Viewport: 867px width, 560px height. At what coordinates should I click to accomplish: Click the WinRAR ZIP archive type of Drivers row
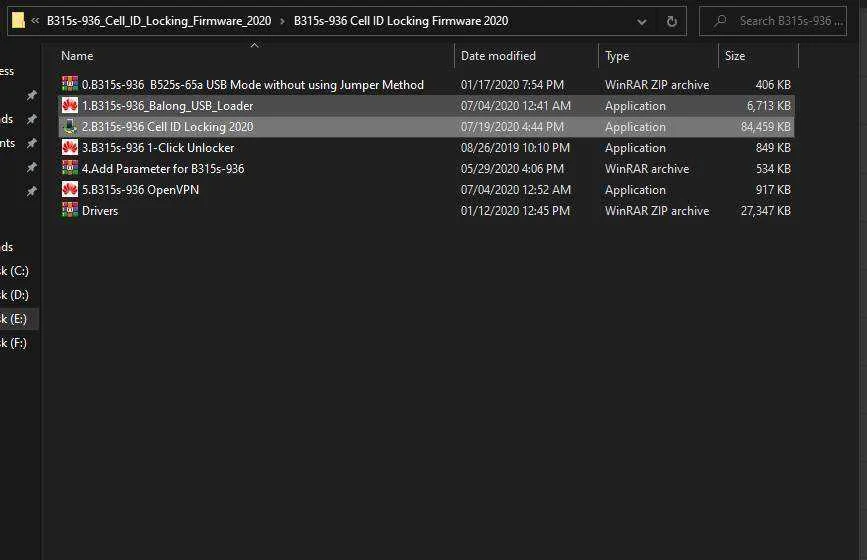point(657,211)
